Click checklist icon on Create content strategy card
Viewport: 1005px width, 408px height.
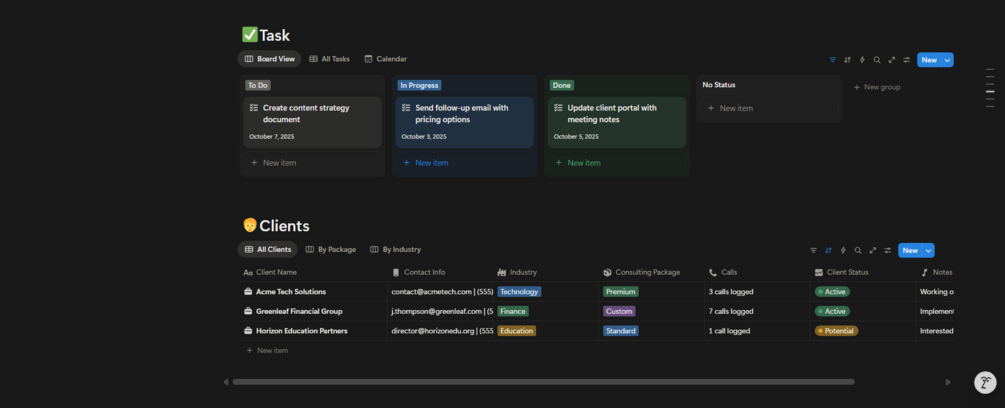[x=254, y=108]
